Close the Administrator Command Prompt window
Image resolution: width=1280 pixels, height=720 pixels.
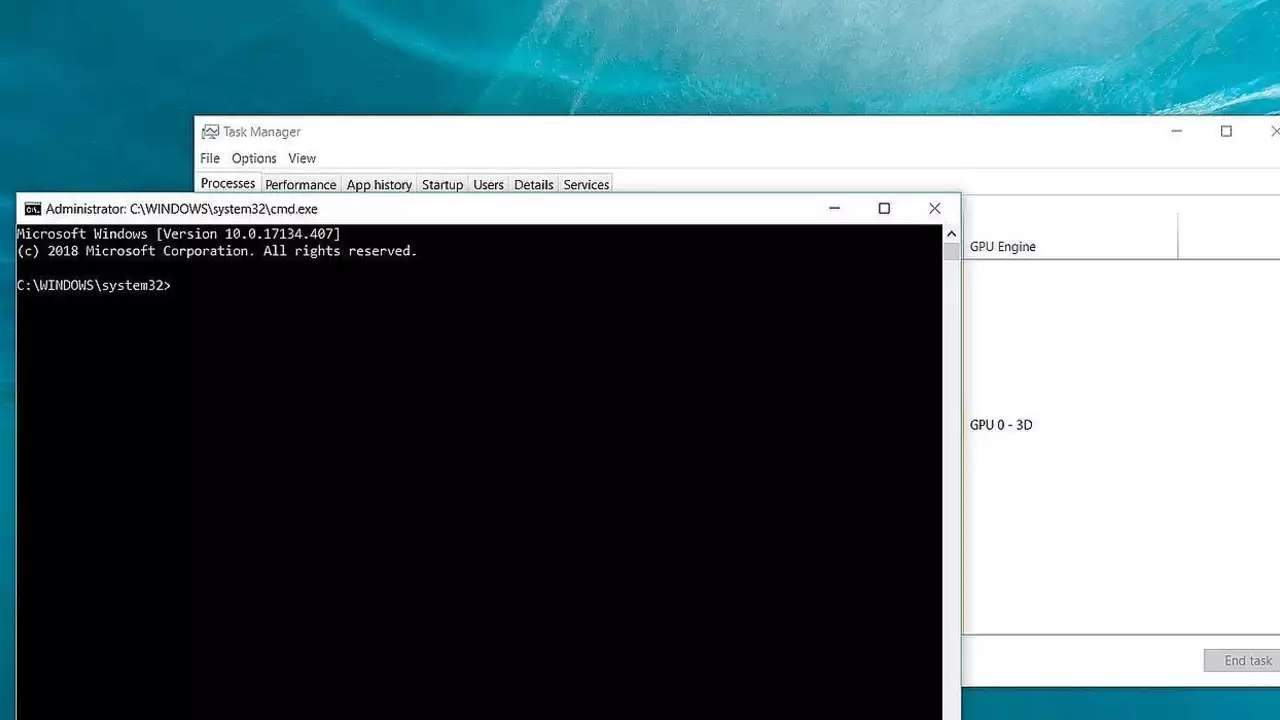click(934, 209)
